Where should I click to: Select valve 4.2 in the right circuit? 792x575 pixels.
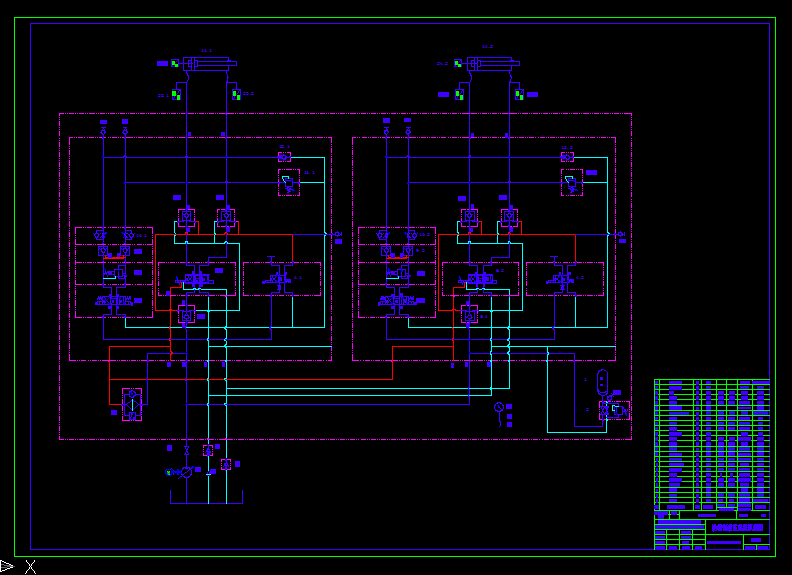tap(565, 278)
